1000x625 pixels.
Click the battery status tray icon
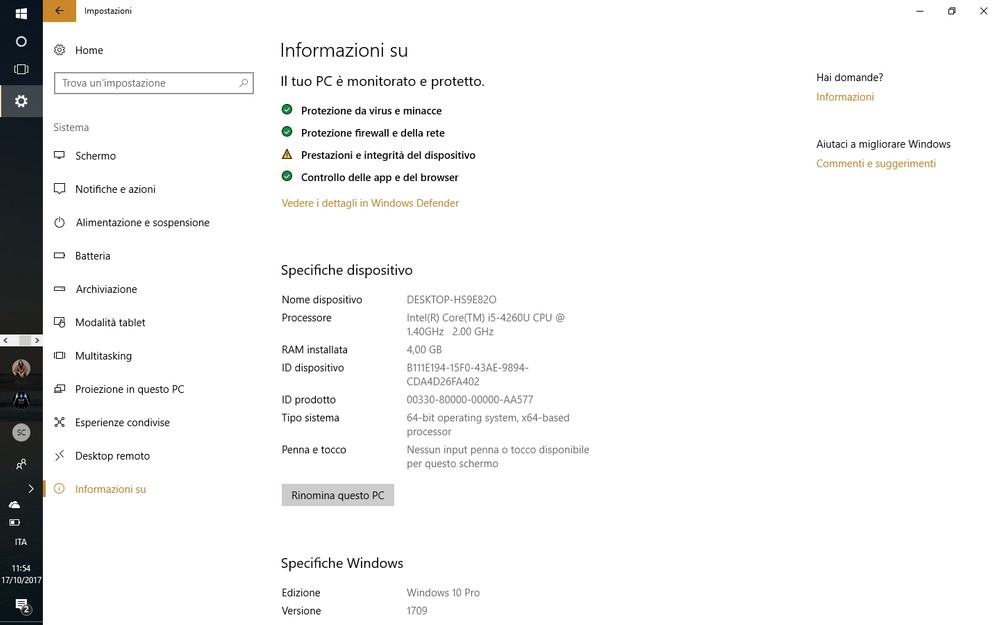pyautogui.click(x=15, y=522)
